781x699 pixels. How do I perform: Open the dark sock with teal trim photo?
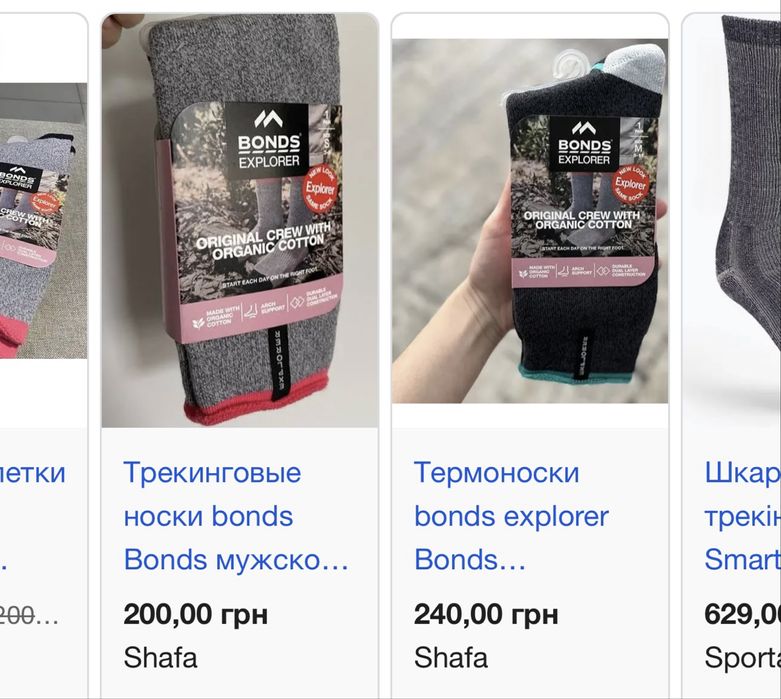click(x=530, y=221)
